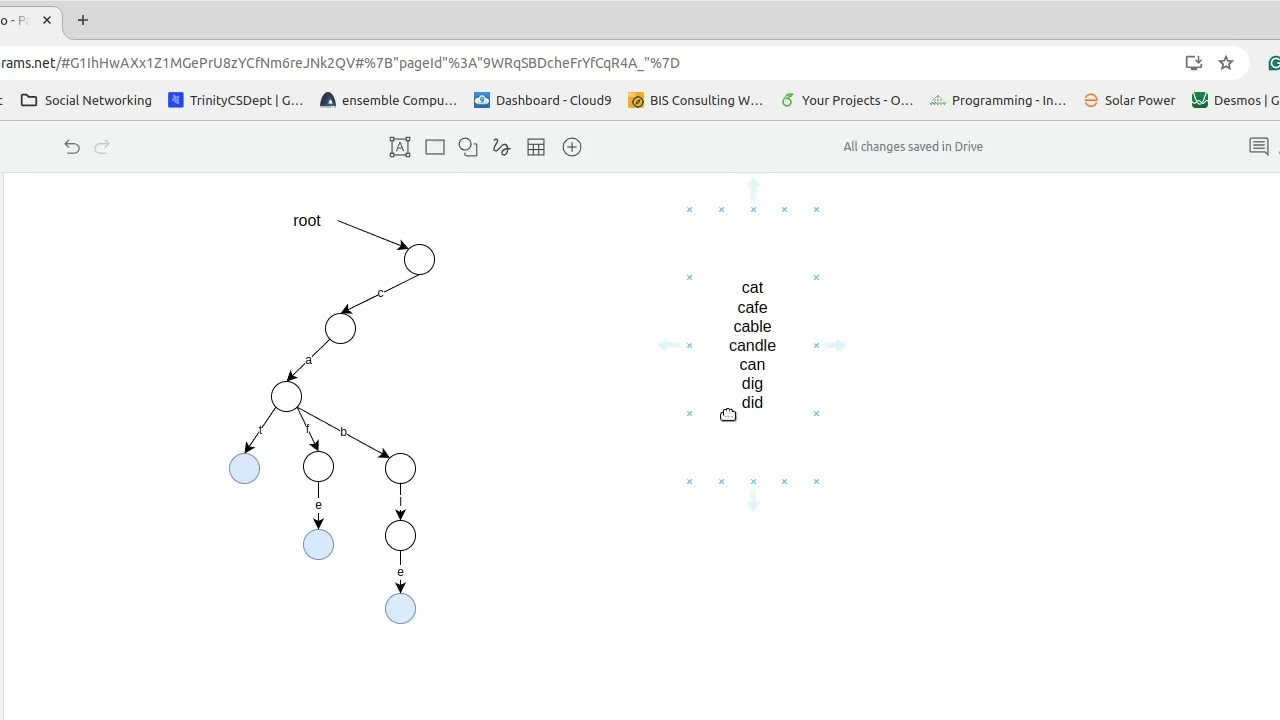This screenshot has height=720, width=1280.
Task: Select the freehand drawing tool
Action: 502,147
